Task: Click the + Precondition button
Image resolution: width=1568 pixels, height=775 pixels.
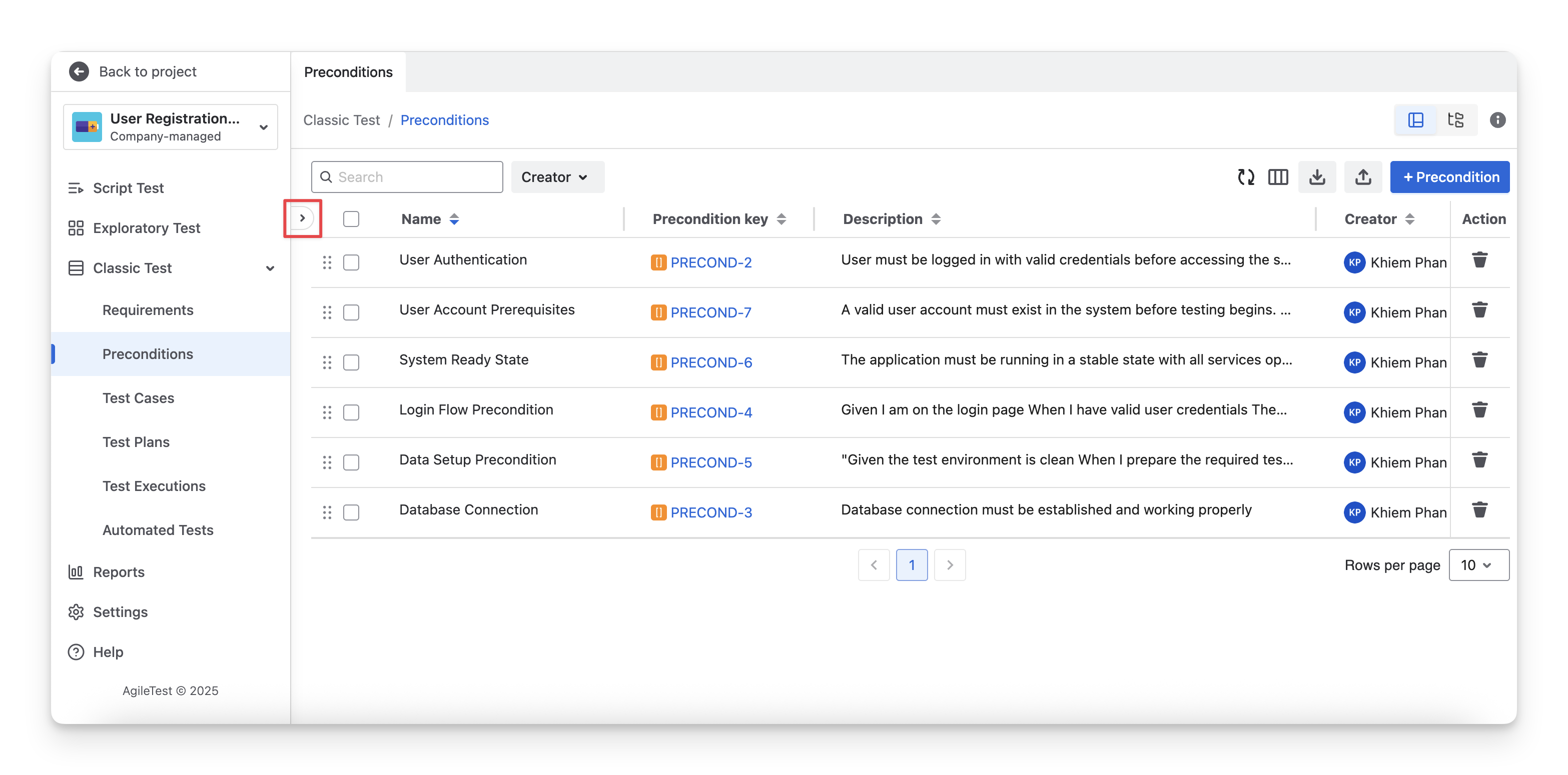Action: (1449, 177)
